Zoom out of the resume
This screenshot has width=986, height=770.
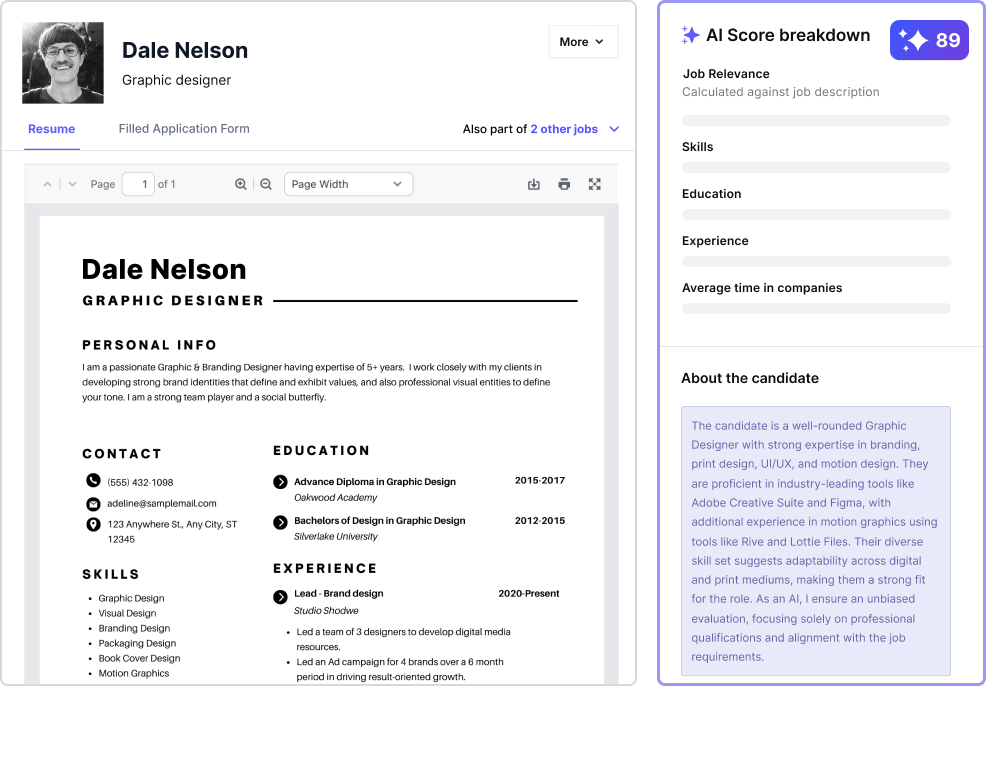(266, 184)
